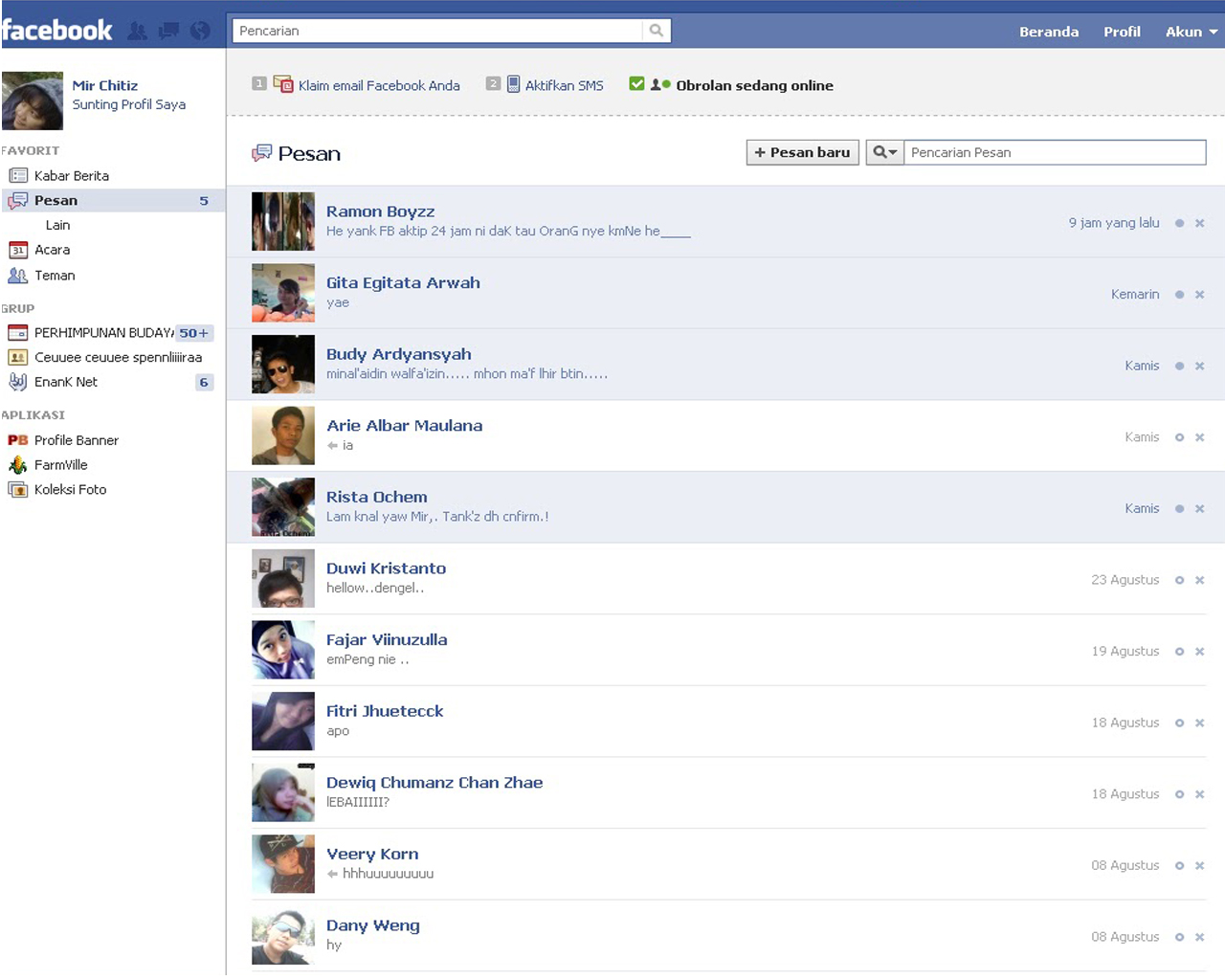Mark Gita Egitata Arwah message as read

[x=1180, y=295]
